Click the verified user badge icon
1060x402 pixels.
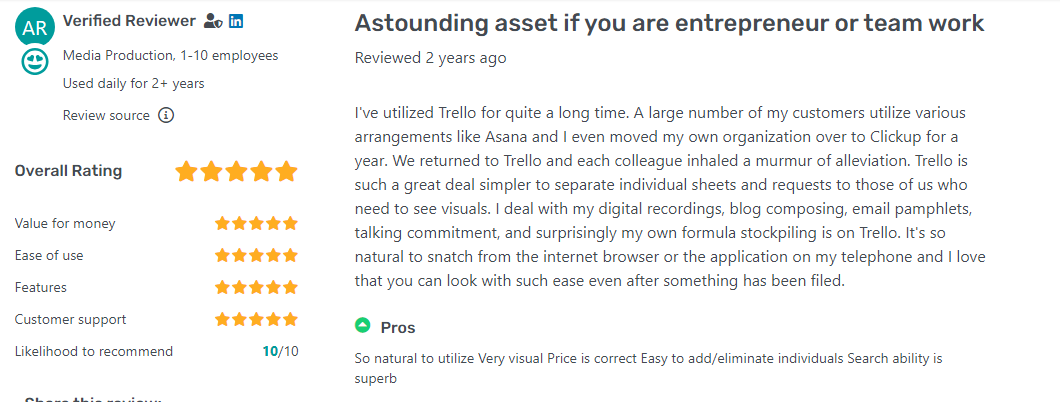point(211,21)
